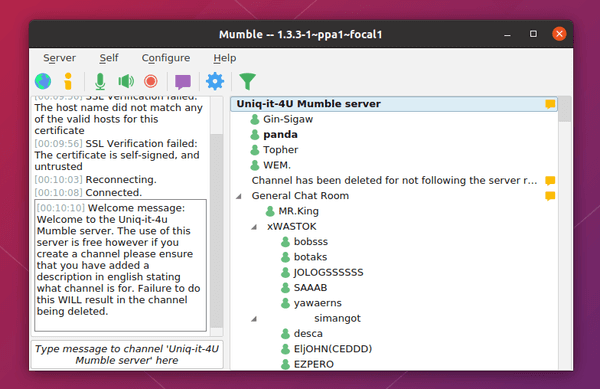Select the Uniq-it-4U Mumble server root
600x389 pixels.
pos(394,104)
